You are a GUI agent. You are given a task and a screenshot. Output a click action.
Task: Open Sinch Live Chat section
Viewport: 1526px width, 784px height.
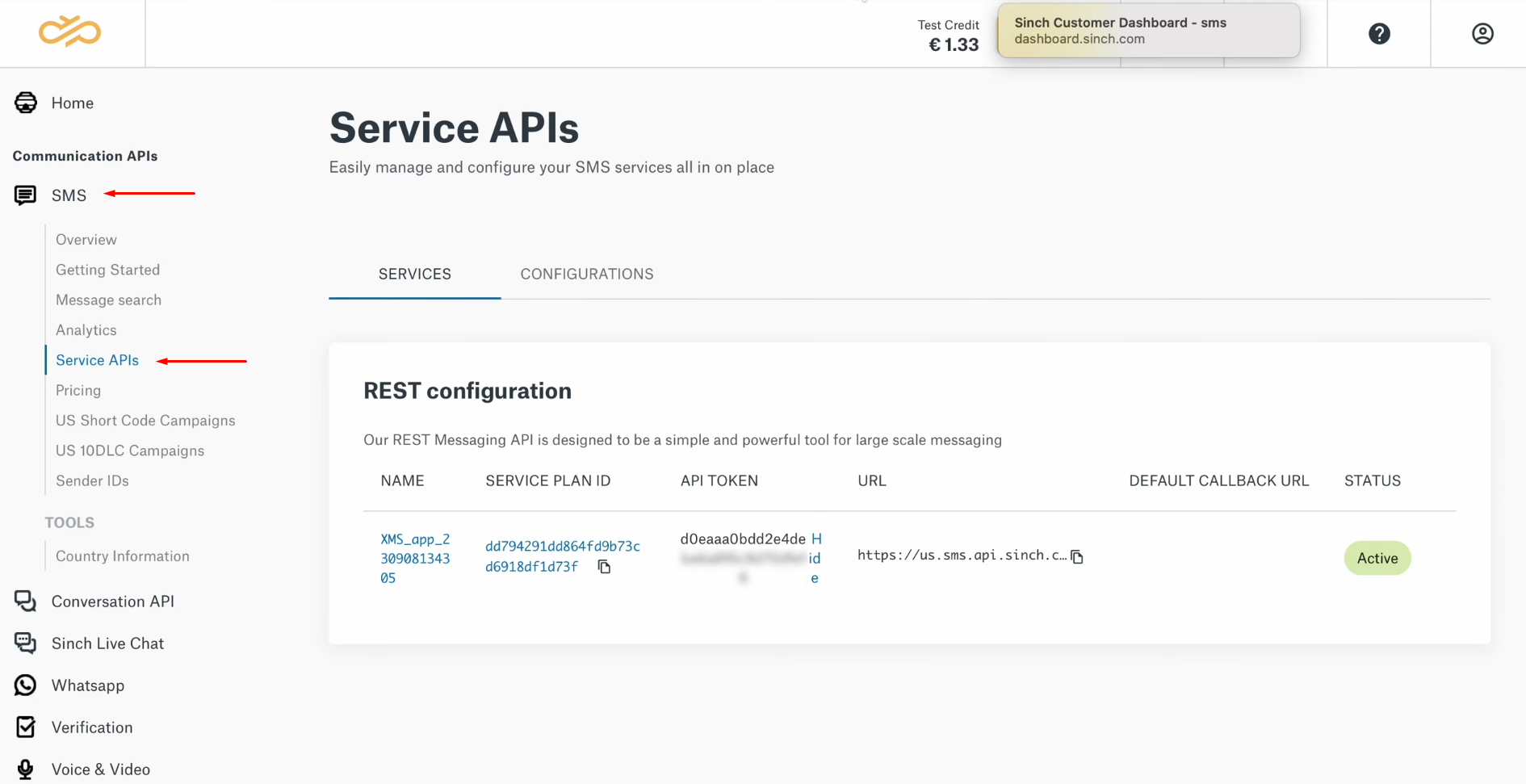(x=107, y=643)
